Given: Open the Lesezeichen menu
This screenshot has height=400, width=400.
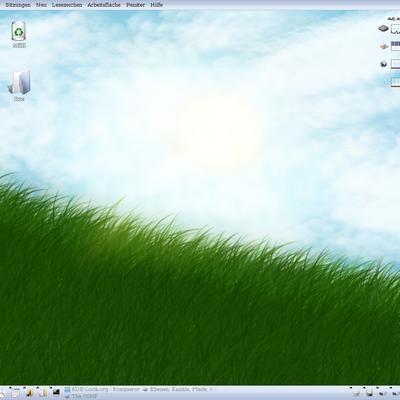Looking at the screenshot, I should click(x=67, y=5).
